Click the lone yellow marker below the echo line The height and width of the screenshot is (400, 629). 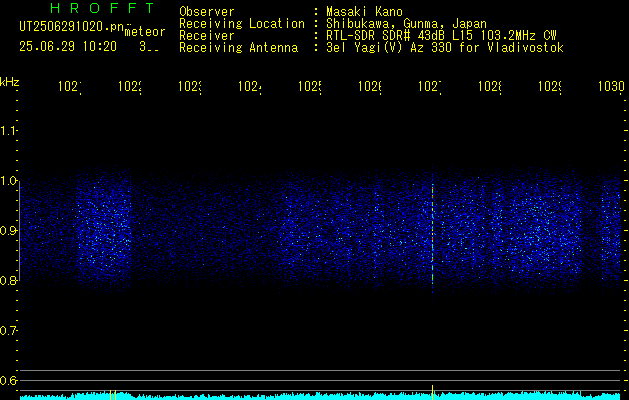click(432, 391)
